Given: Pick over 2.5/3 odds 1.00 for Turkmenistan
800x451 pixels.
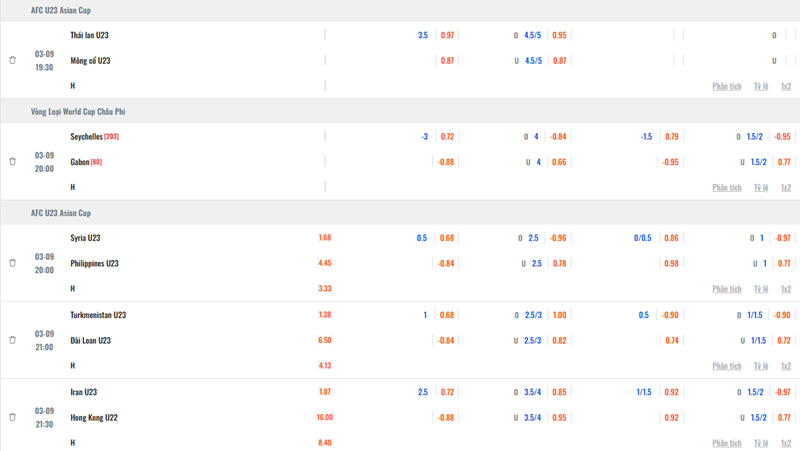Looking at the screenshot, I should 560,315.
